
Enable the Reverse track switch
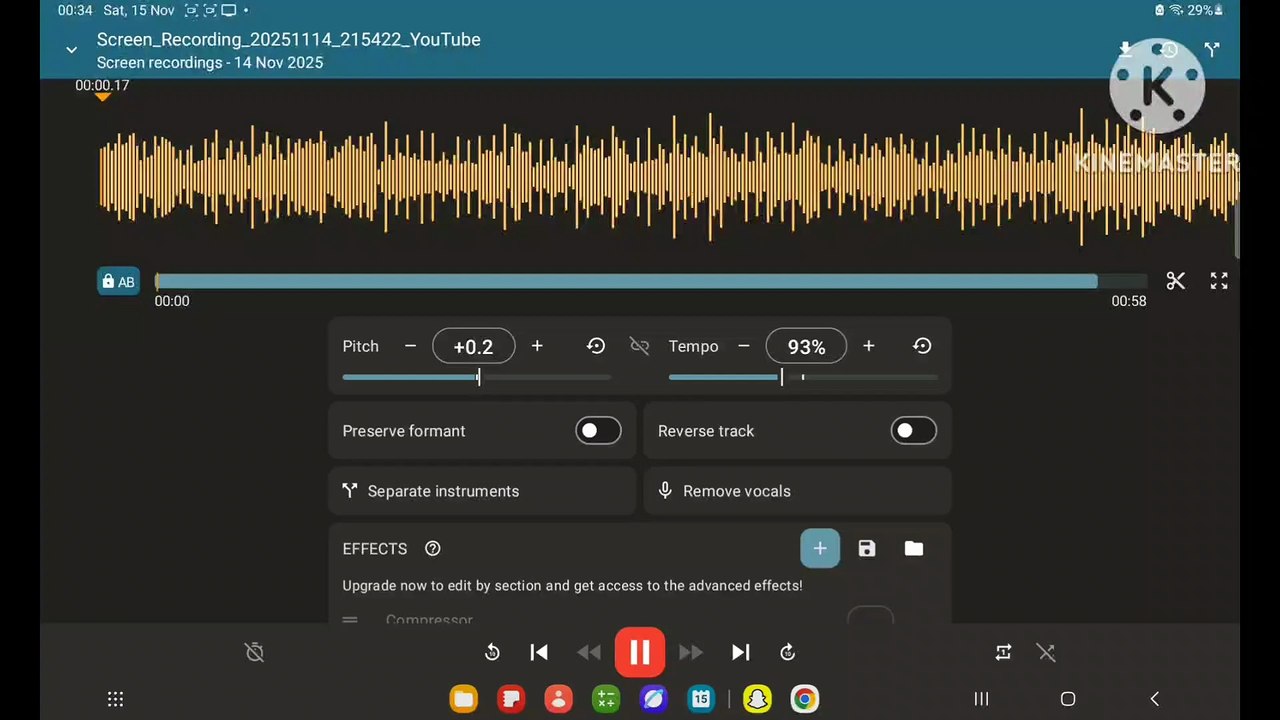pos(913,431)
